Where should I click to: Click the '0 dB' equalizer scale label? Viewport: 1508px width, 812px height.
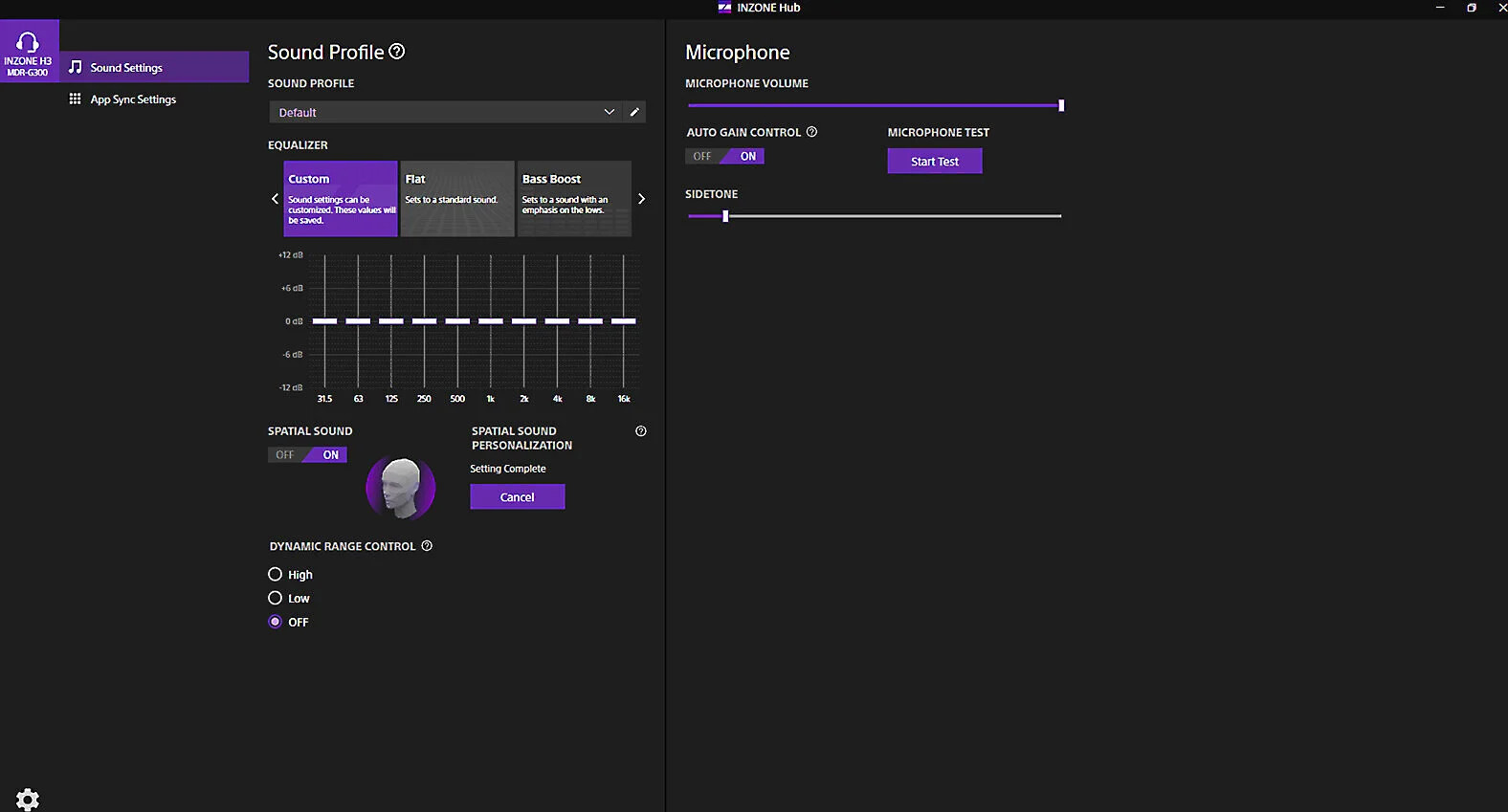click(x=294, y=321)
